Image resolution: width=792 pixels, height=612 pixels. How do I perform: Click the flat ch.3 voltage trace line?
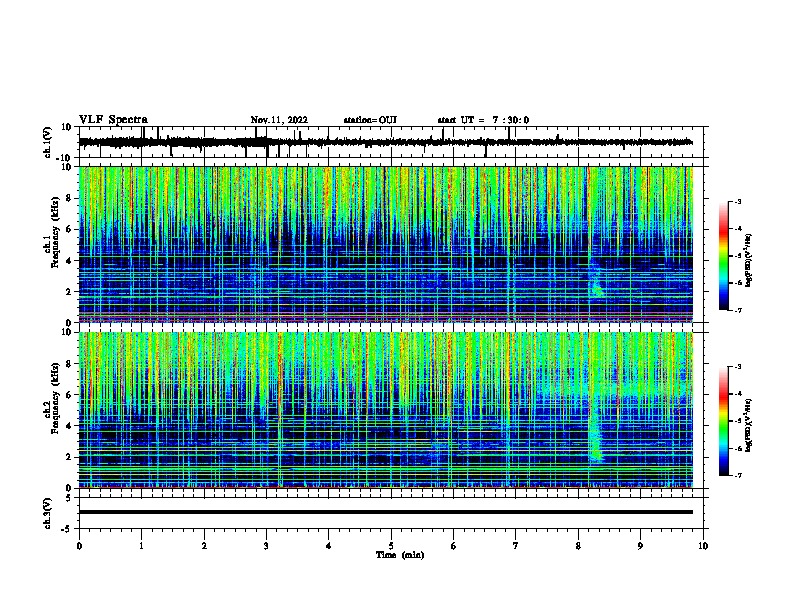pos(385,512)
